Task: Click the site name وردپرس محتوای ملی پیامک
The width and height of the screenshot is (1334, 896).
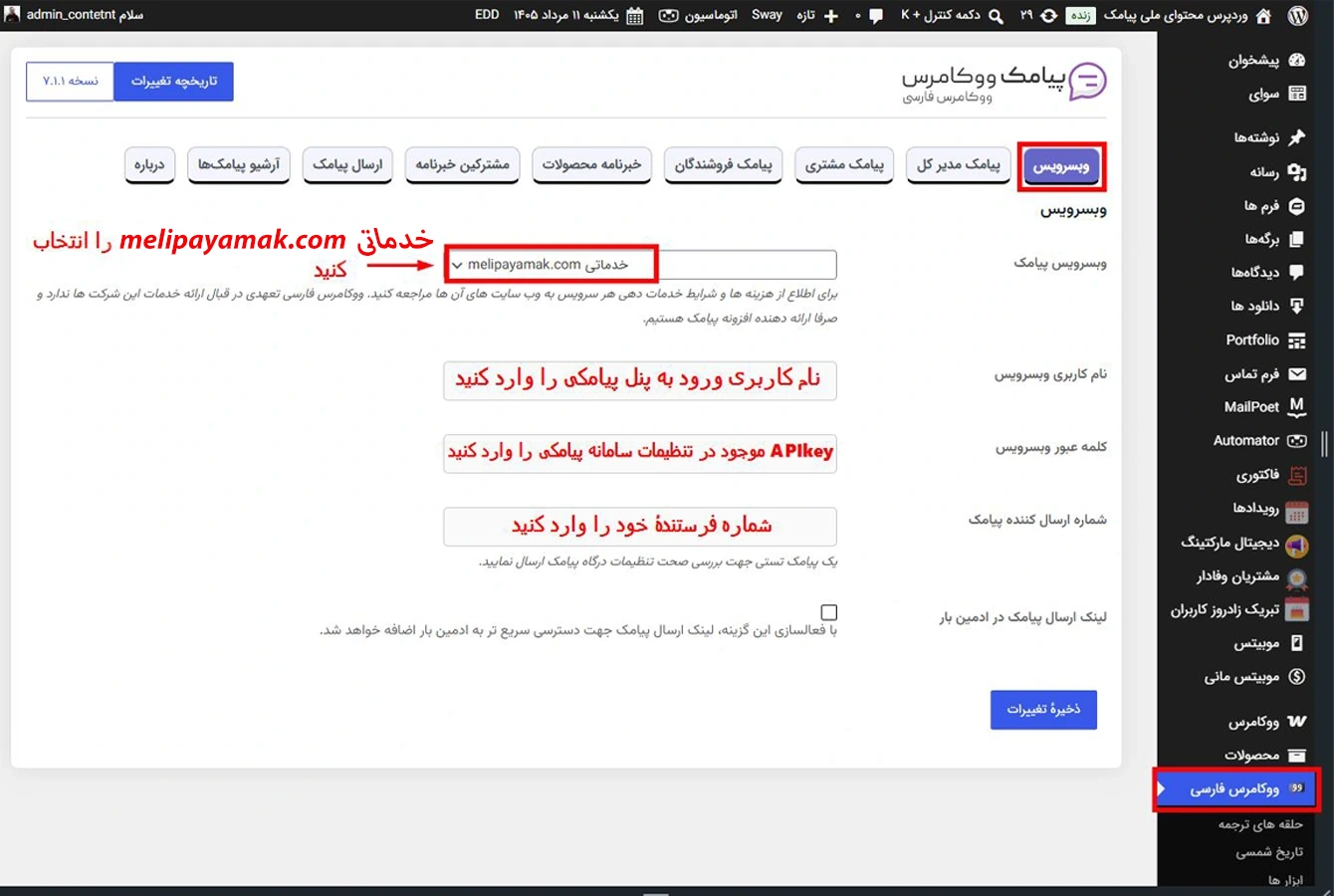Action: (1176, 16)
